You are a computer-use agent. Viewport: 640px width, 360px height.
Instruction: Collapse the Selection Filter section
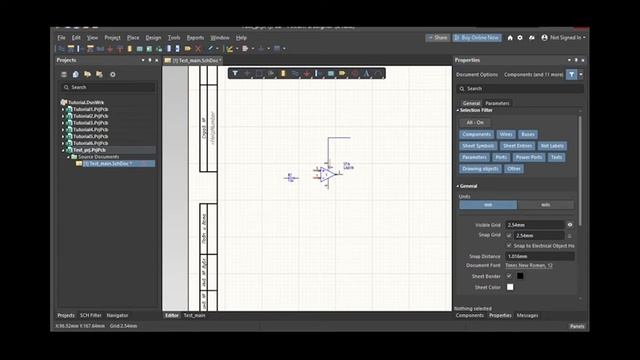[x=458, y=110]
